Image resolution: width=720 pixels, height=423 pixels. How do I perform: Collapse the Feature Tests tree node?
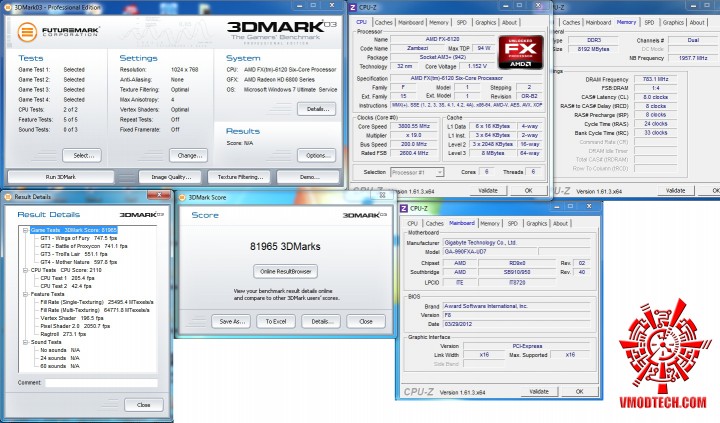[25, 294]
